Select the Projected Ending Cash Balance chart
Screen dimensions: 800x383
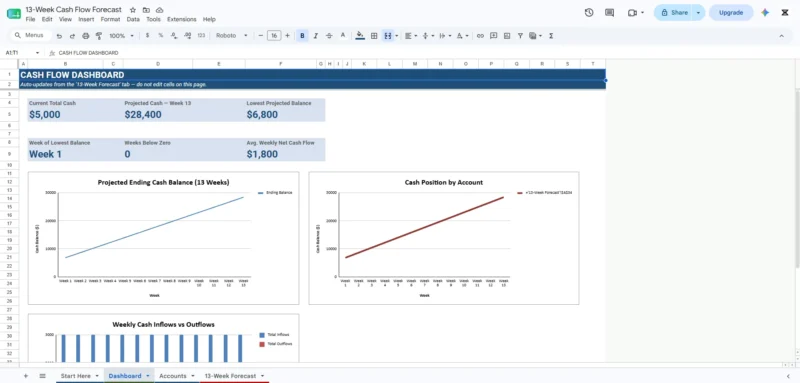click(163, 238)
